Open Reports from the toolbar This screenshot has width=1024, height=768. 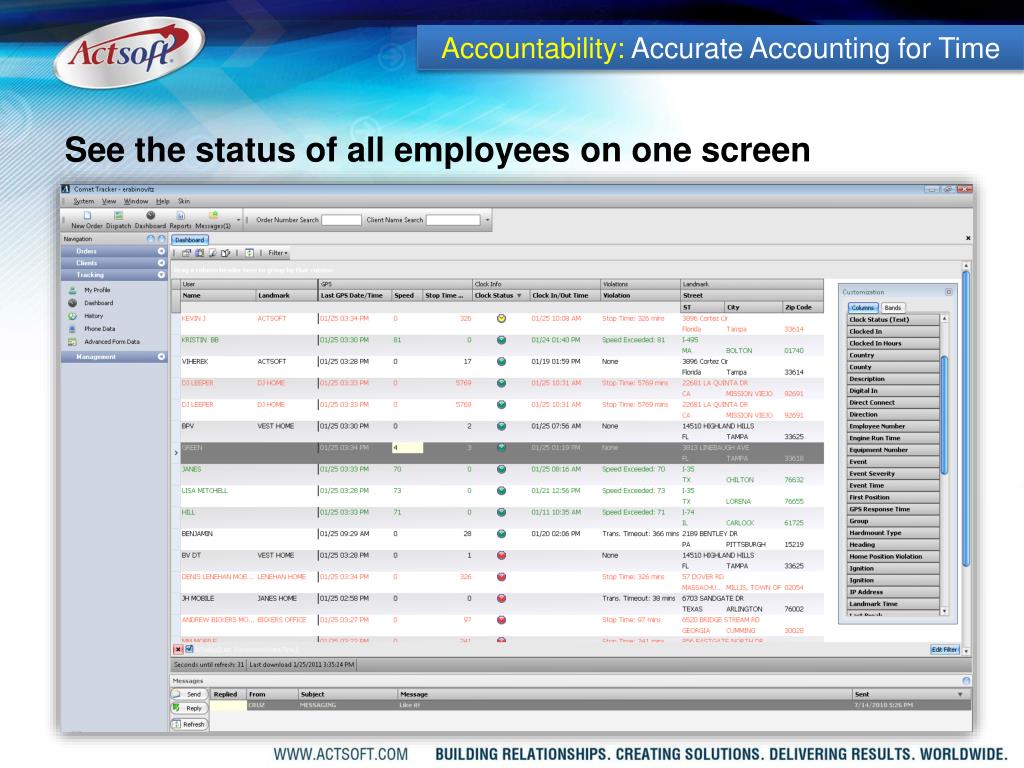(181, 220)
